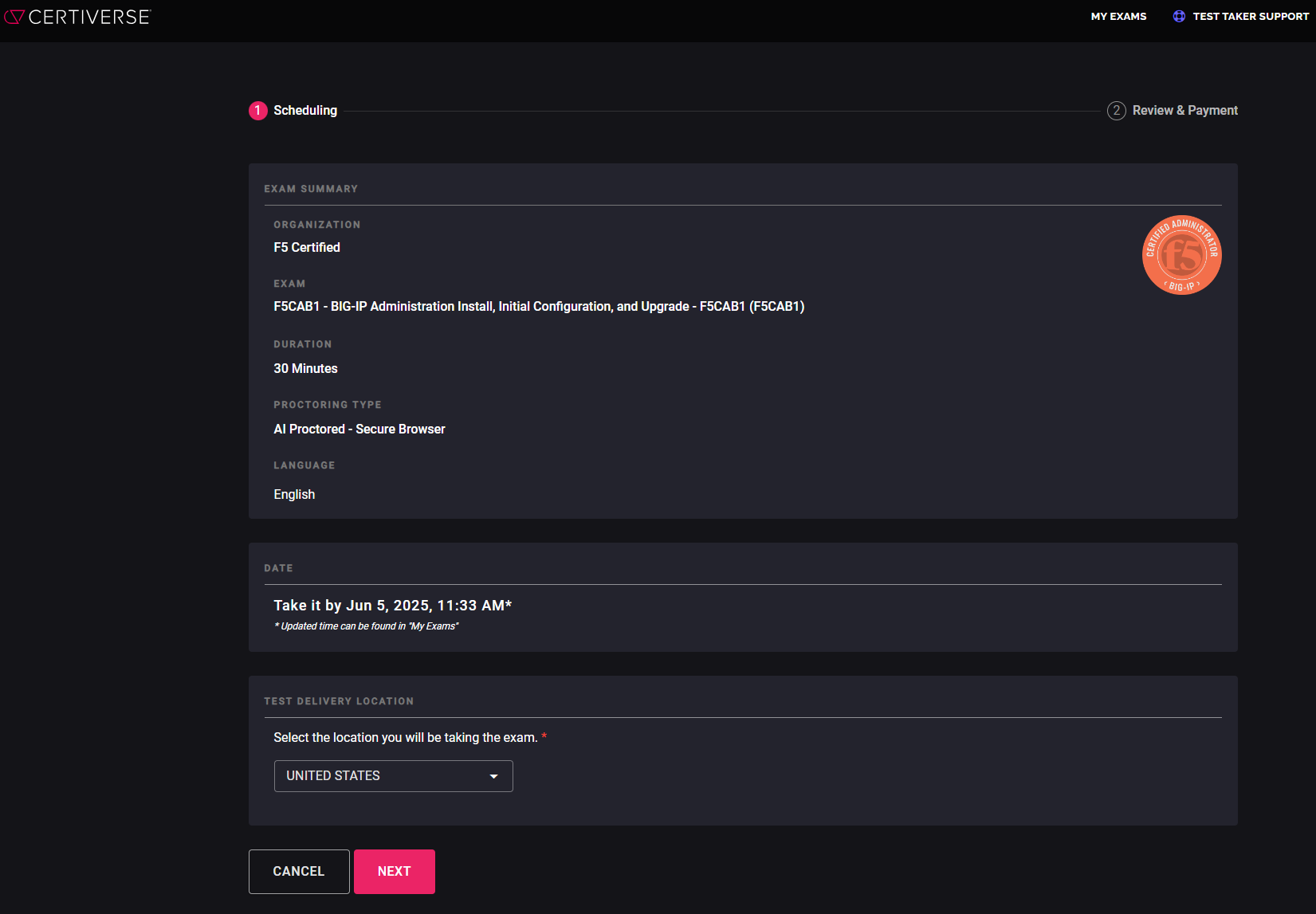This screenshot has height=914, width=1316.
Task: Click the F5CAB1 exam title text
Action: [539, 307]
